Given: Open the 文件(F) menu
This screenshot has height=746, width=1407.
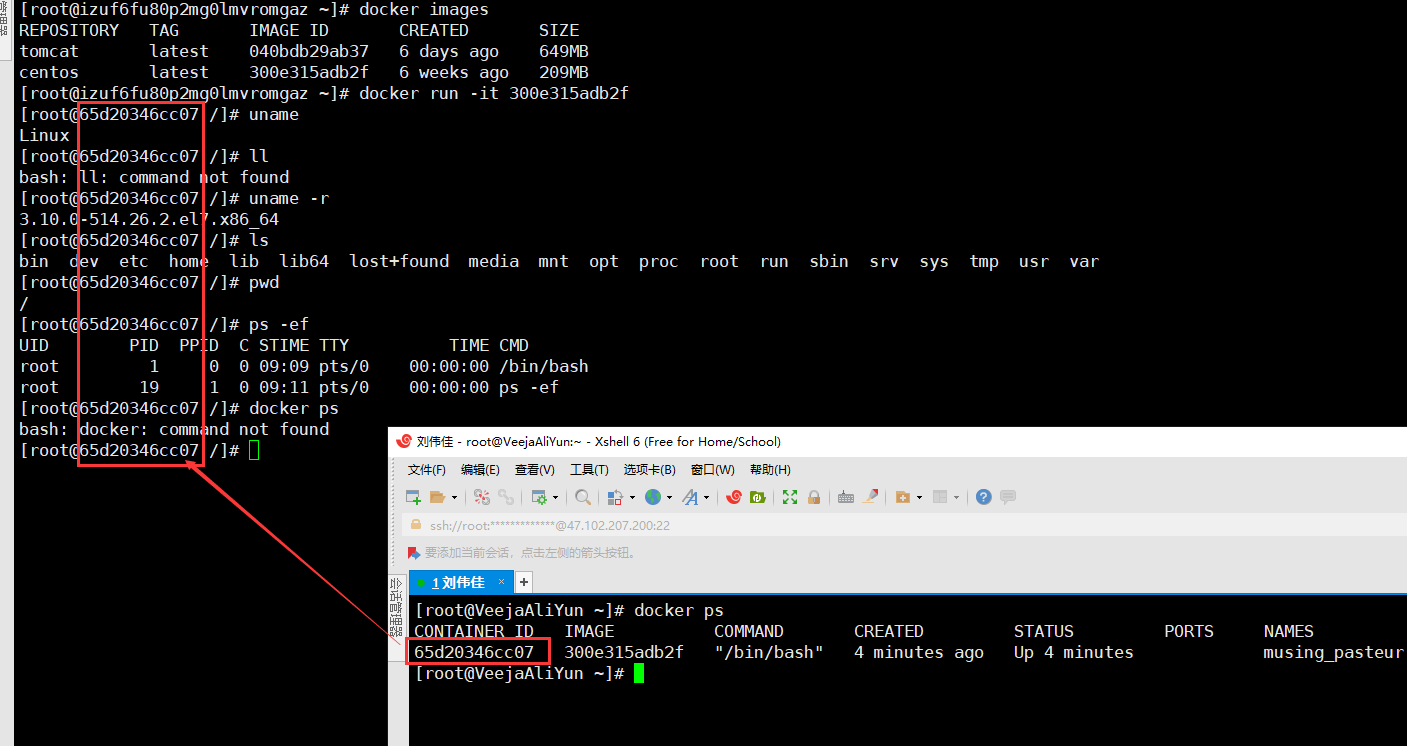Looking at the screenshot, I should (427, 470).
